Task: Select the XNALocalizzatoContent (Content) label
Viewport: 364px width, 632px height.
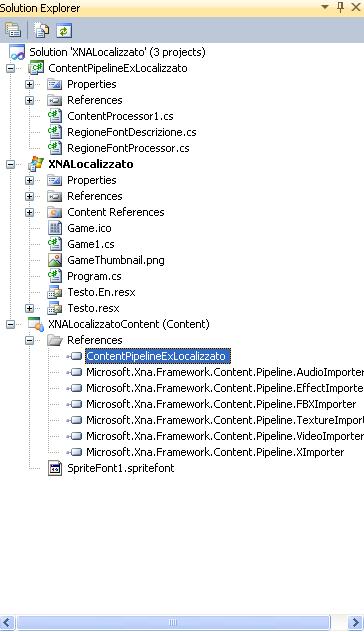Action: point(129,324)
